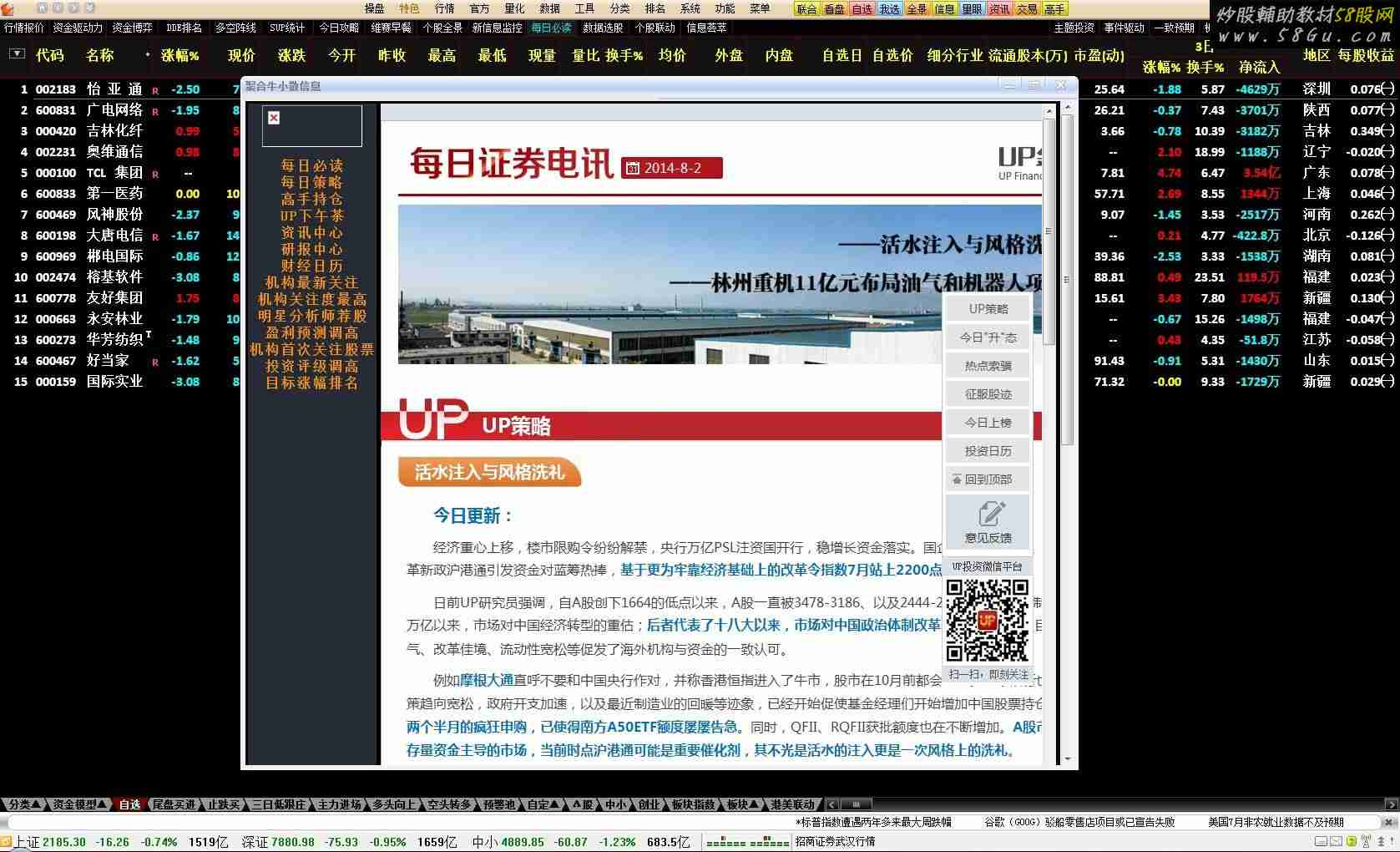Sort by the 涨幅% column header
The image size is (1400, 852).
pyautogui.click(x=180, y=55)
